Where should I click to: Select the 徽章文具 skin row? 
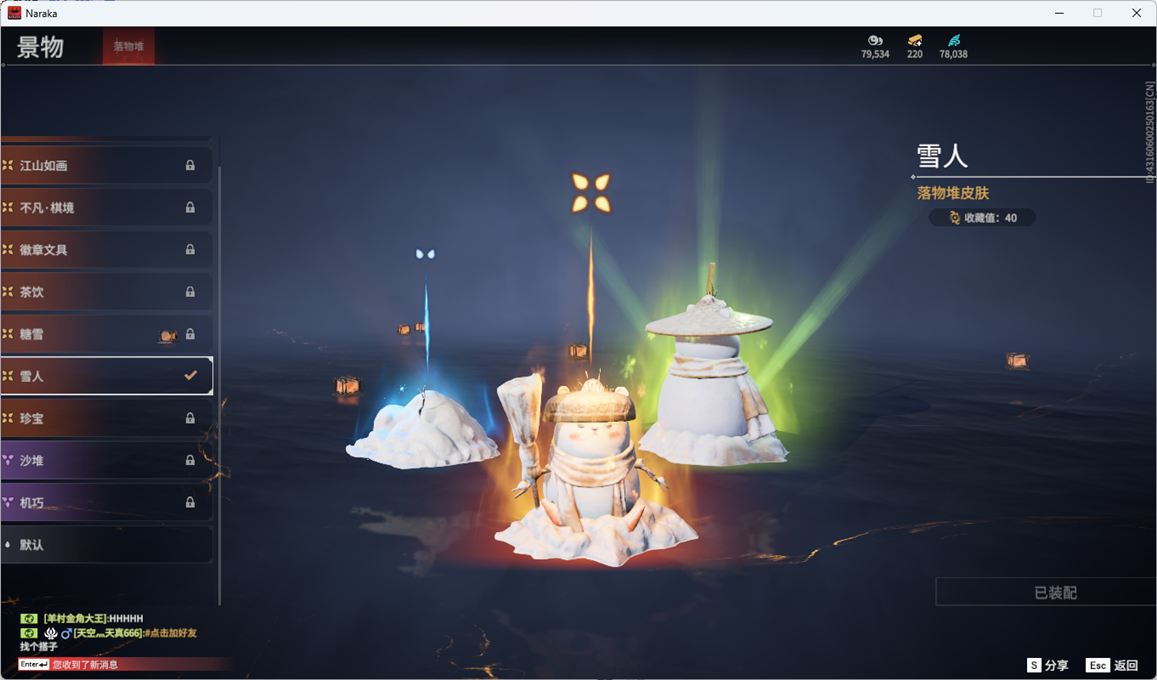tap(107, 249)
